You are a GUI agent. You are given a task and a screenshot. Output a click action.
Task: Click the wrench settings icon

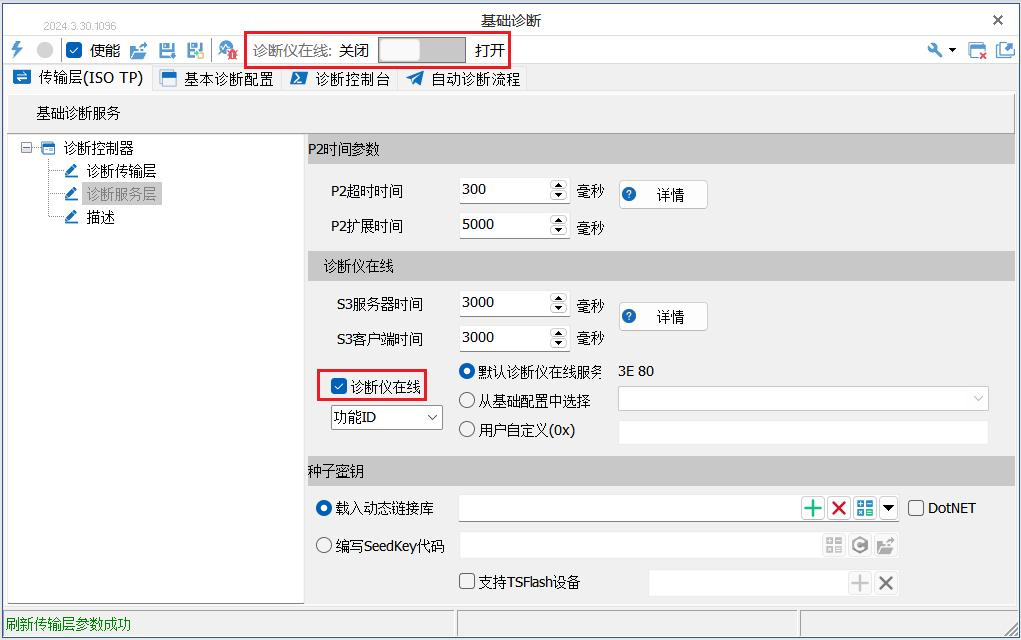pos(934,50)
